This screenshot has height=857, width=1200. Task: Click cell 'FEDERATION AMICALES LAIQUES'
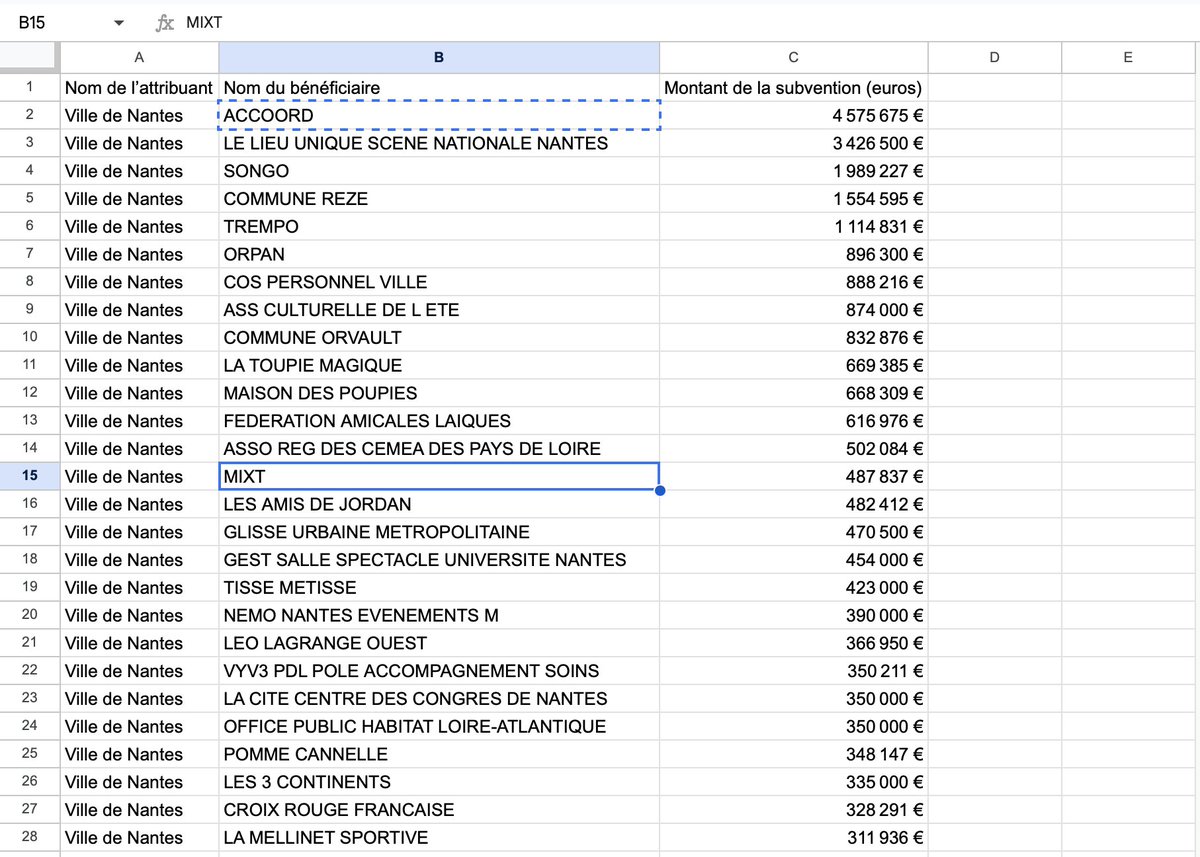[x=439, y=421]
